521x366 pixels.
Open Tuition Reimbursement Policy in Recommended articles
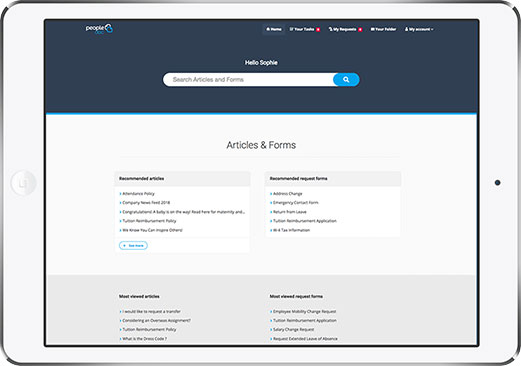coord(149,221)
